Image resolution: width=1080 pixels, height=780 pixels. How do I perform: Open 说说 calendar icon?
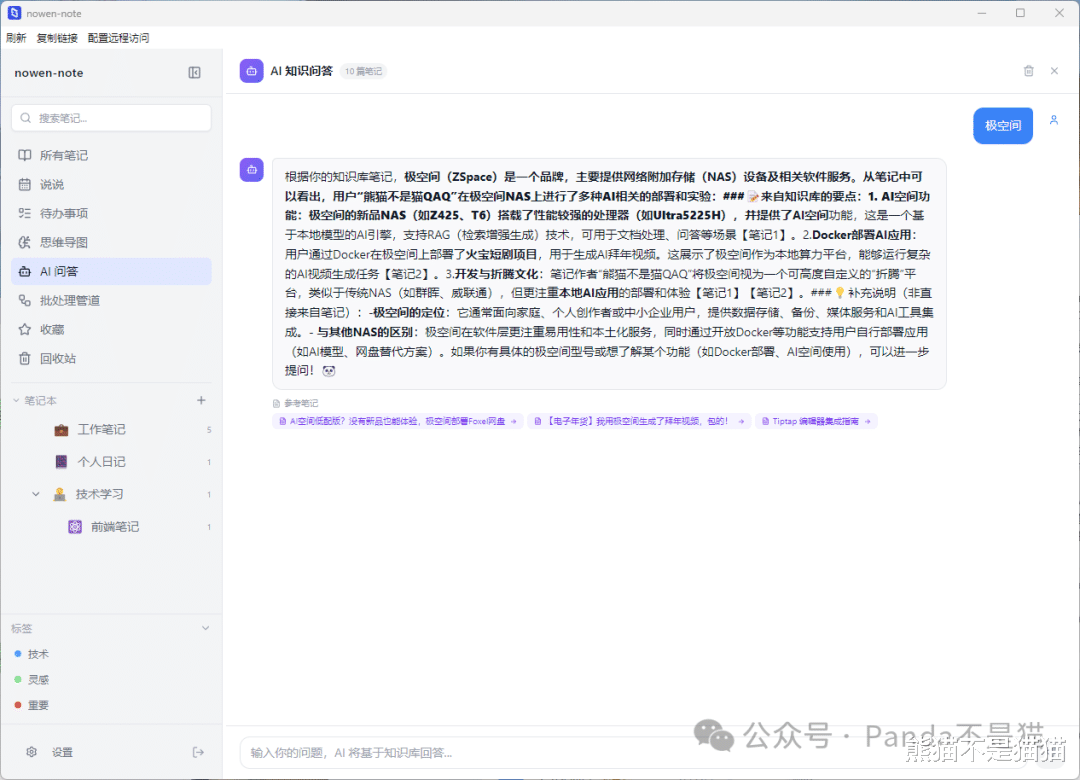tap(25, 184)
